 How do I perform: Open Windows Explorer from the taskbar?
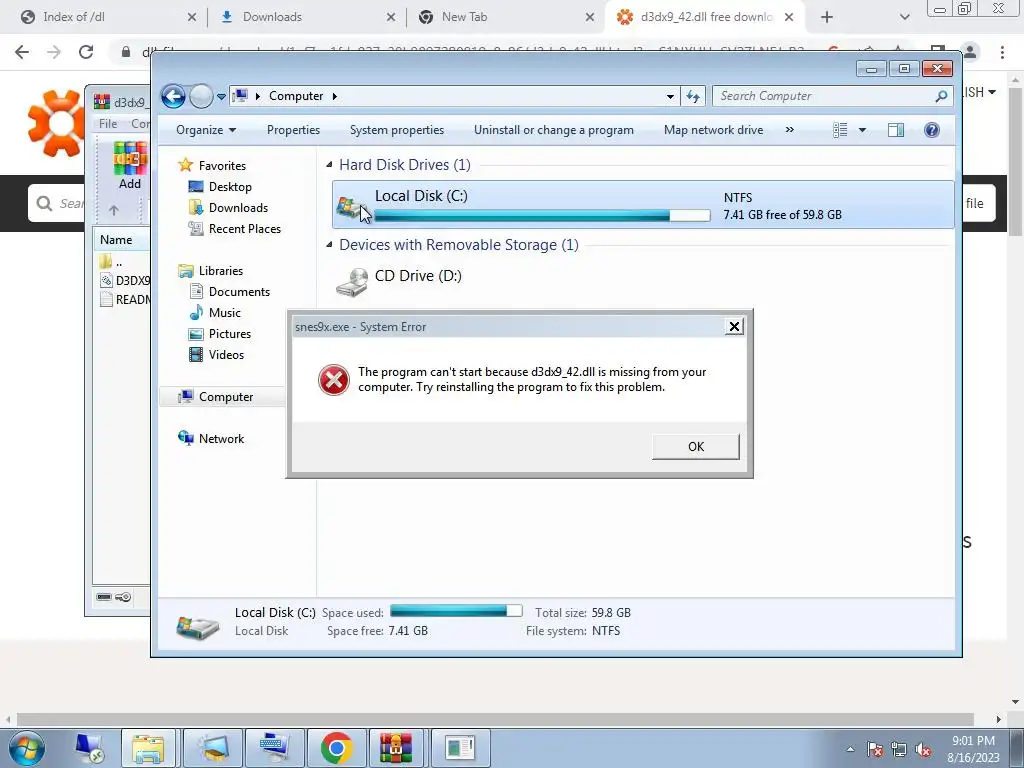click(148, 748)
